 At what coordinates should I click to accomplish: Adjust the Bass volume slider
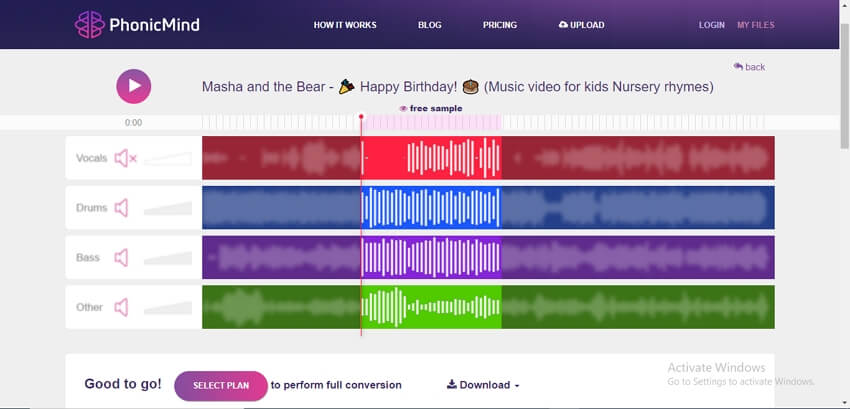click(x=168, y=258)
